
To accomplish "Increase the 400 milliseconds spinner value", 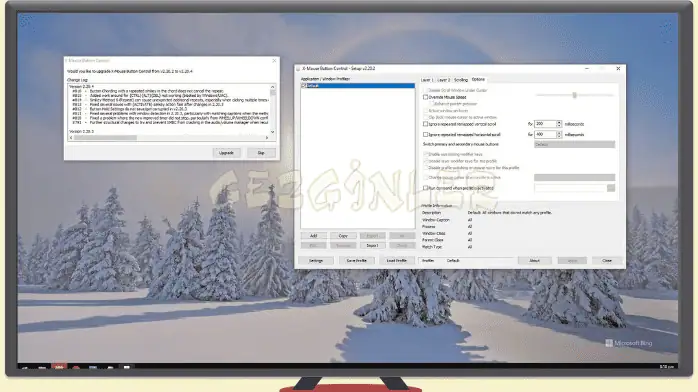I will [x=559, y=132].
